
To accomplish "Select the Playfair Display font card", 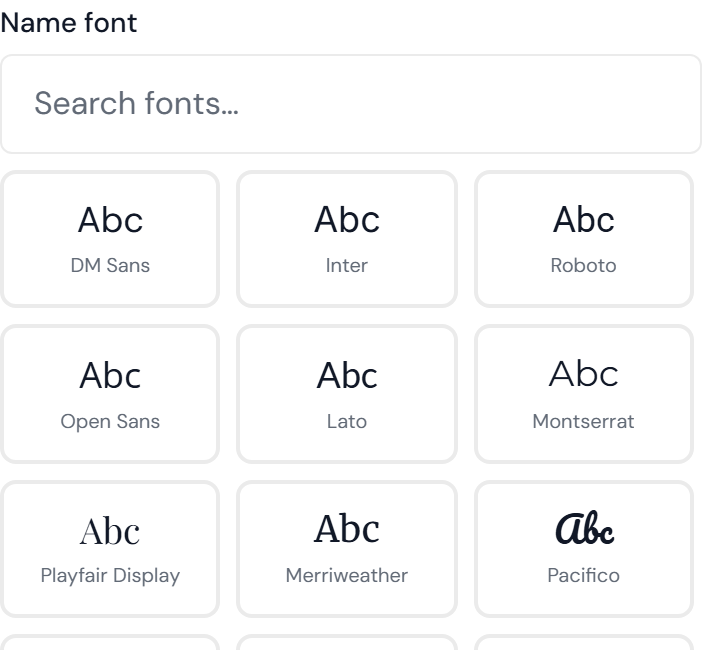I will tap(110, 549).
